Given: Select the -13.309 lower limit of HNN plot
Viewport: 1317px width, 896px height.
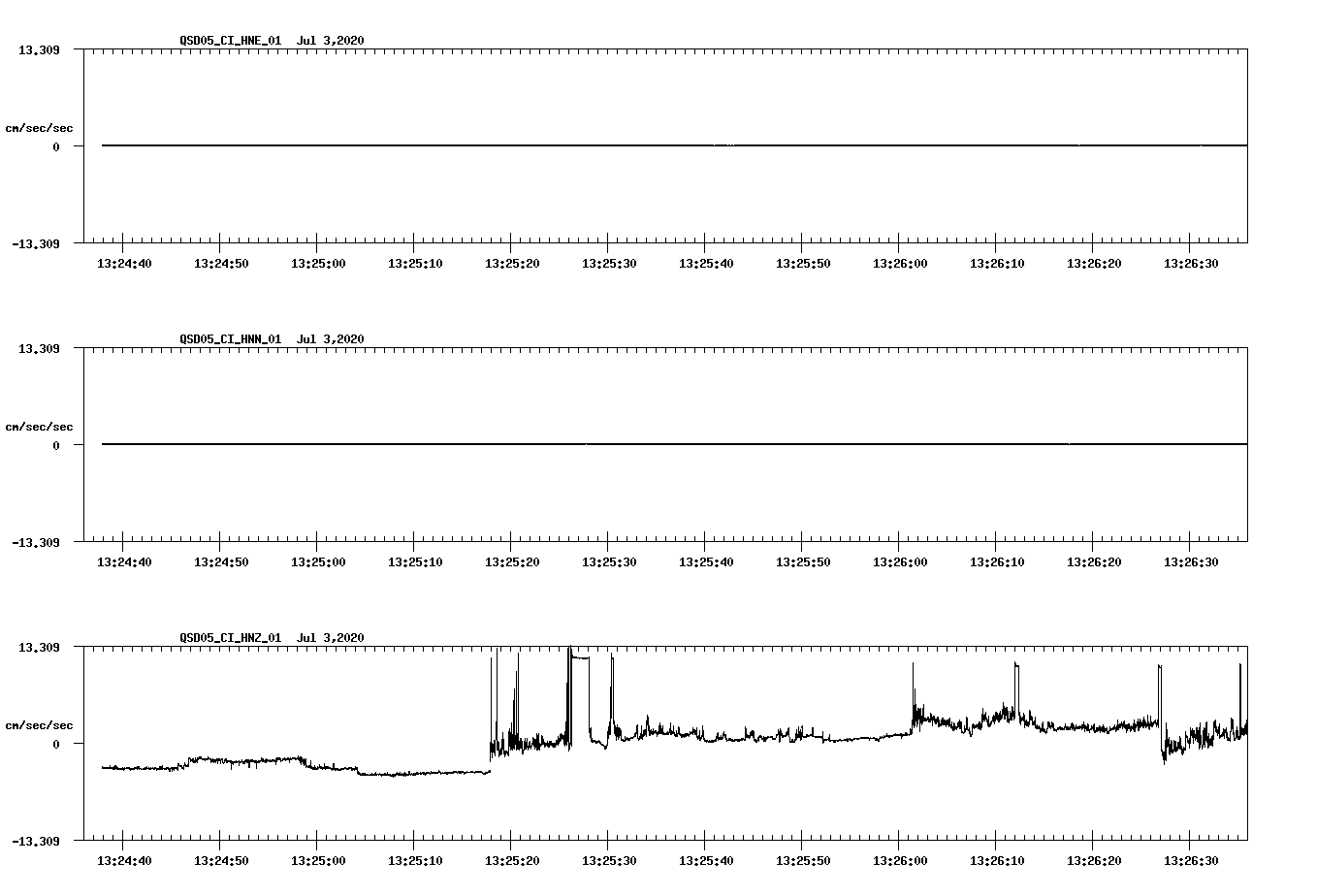Looking at the screenshot, I should [x=36, y=542].
